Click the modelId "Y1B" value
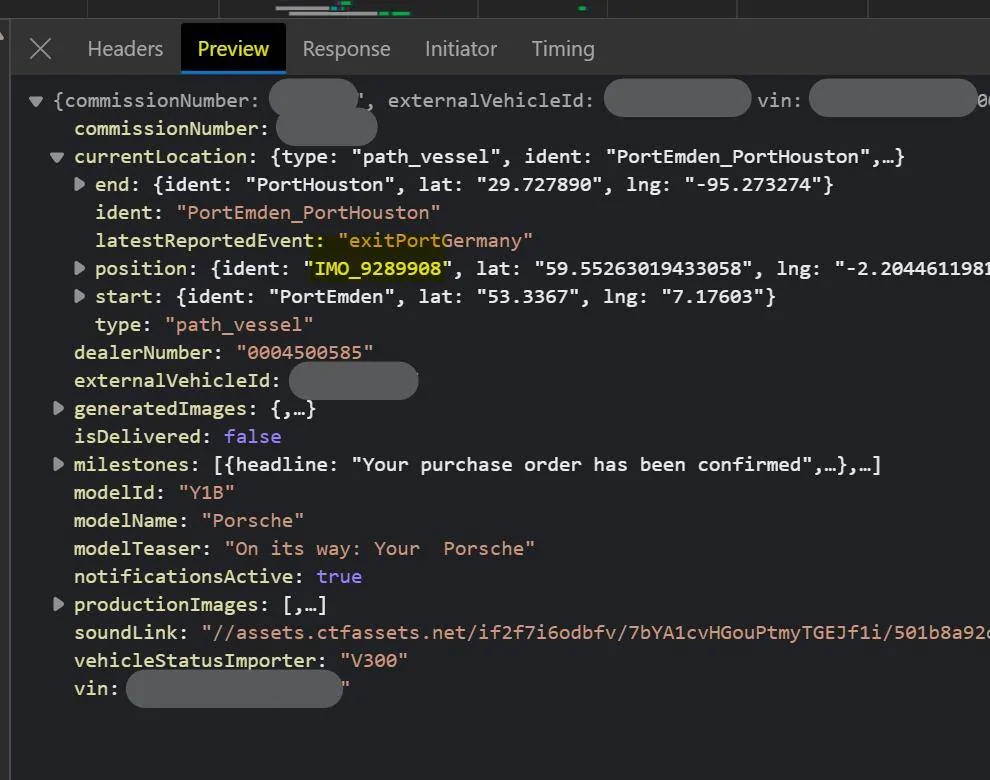This screenshot has height=780, width=990. (x=206, y=493)
